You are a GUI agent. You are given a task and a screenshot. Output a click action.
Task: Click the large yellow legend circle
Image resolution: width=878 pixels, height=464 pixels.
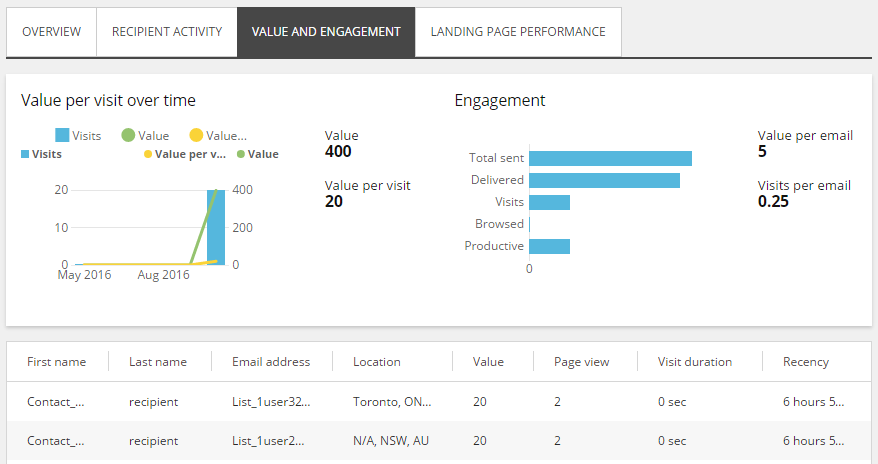(196, 135)
